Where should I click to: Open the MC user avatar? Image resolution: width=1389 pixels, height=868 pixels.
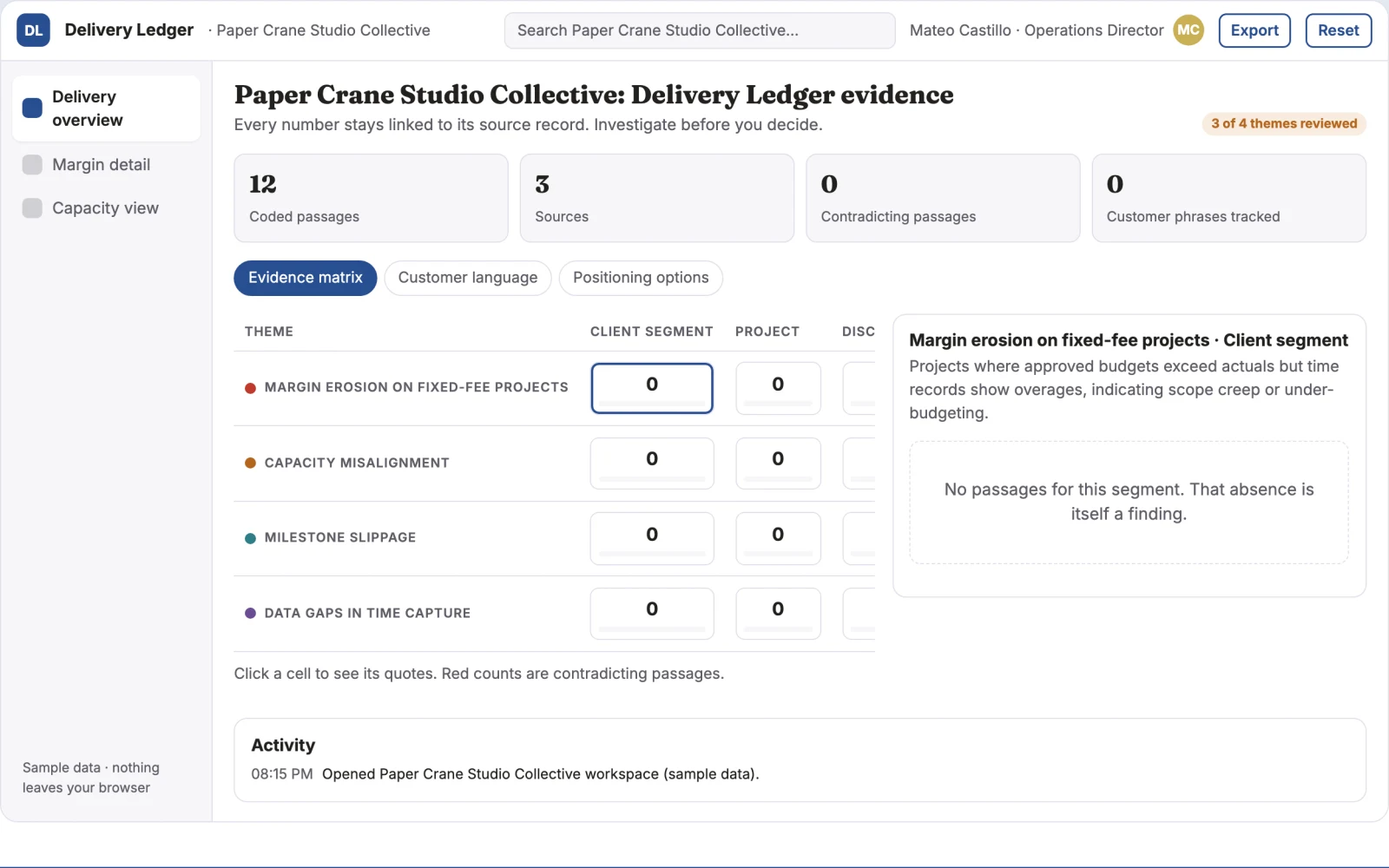point(1188,30)
